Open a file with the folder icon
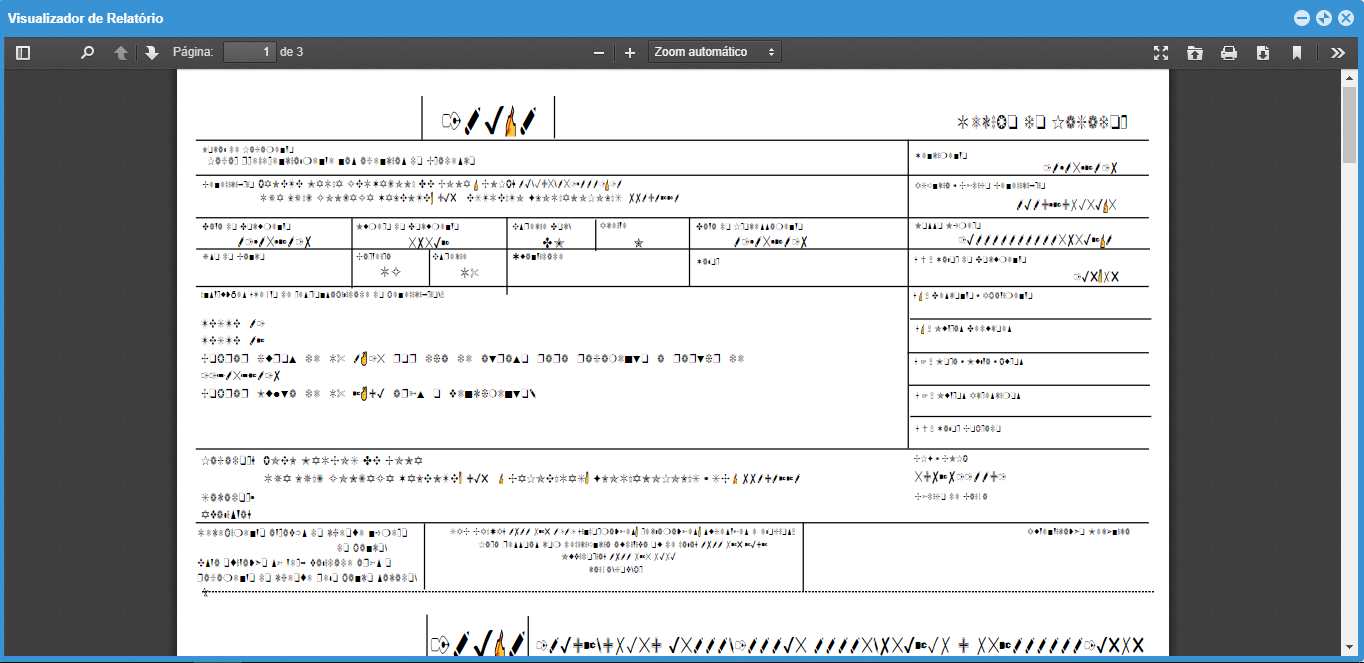 (x=1195, y=53)
